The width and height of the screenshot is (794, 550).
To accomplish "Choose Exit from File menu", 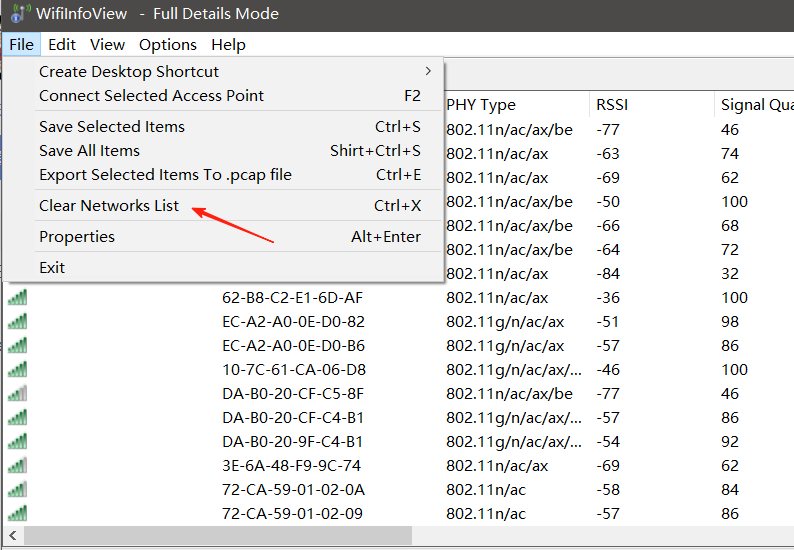I will point(224,267).
